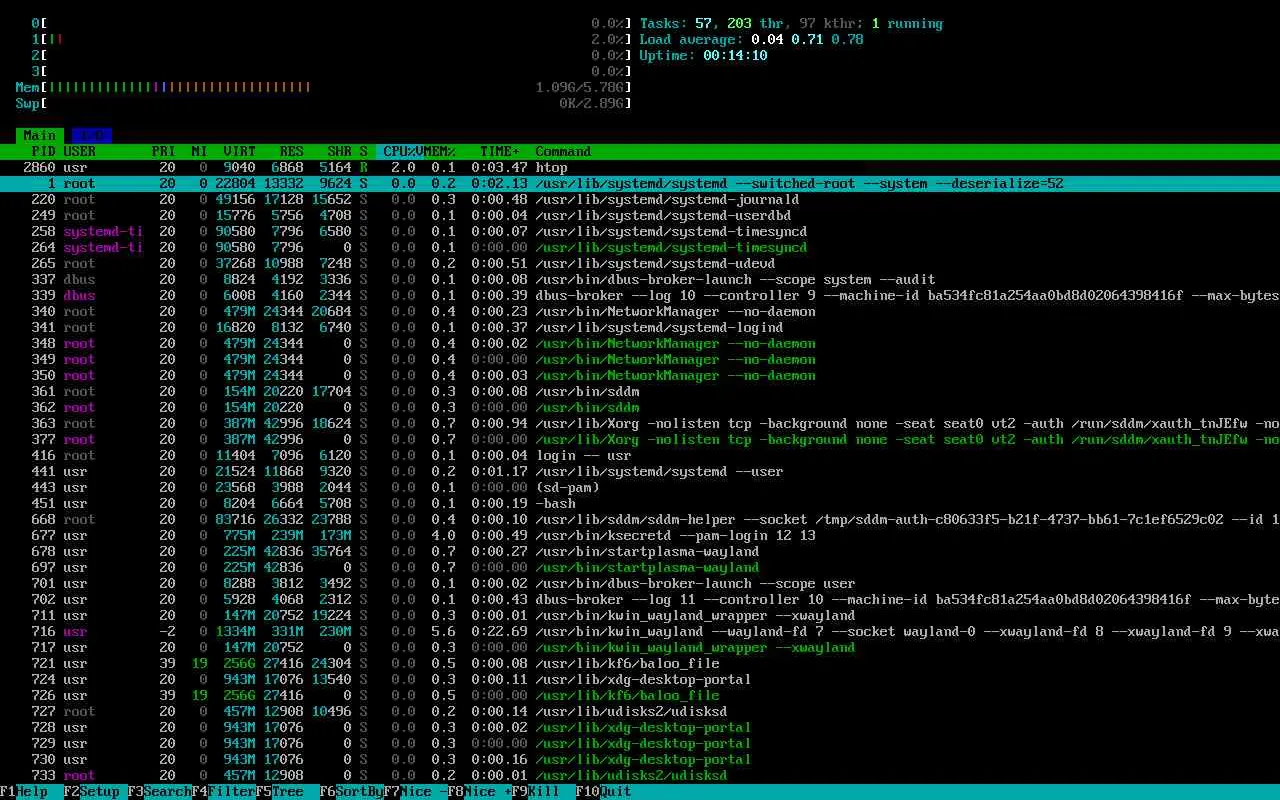Viewport: 1280px width, 800px height.
Task: Sort by the NI column header
Action: click(x=199, y=151)
